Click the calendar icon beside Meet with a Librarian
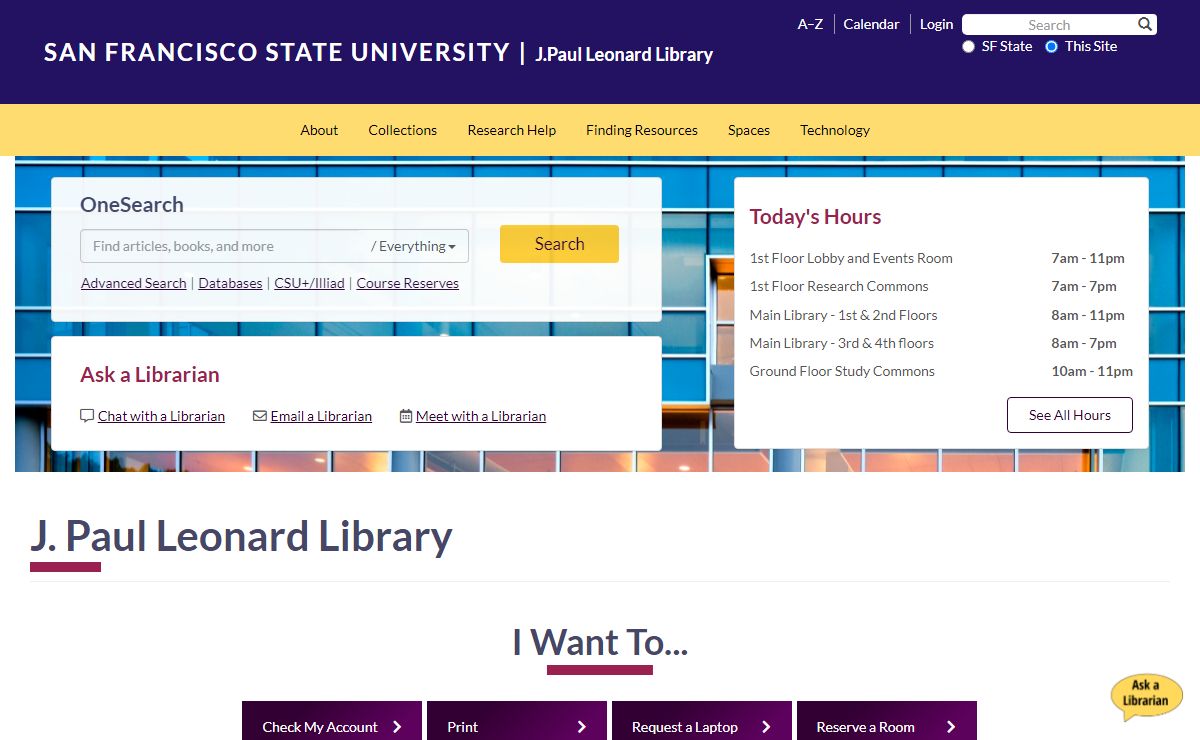The height and width of the screenshot is (740, 1200). [406, 416]
